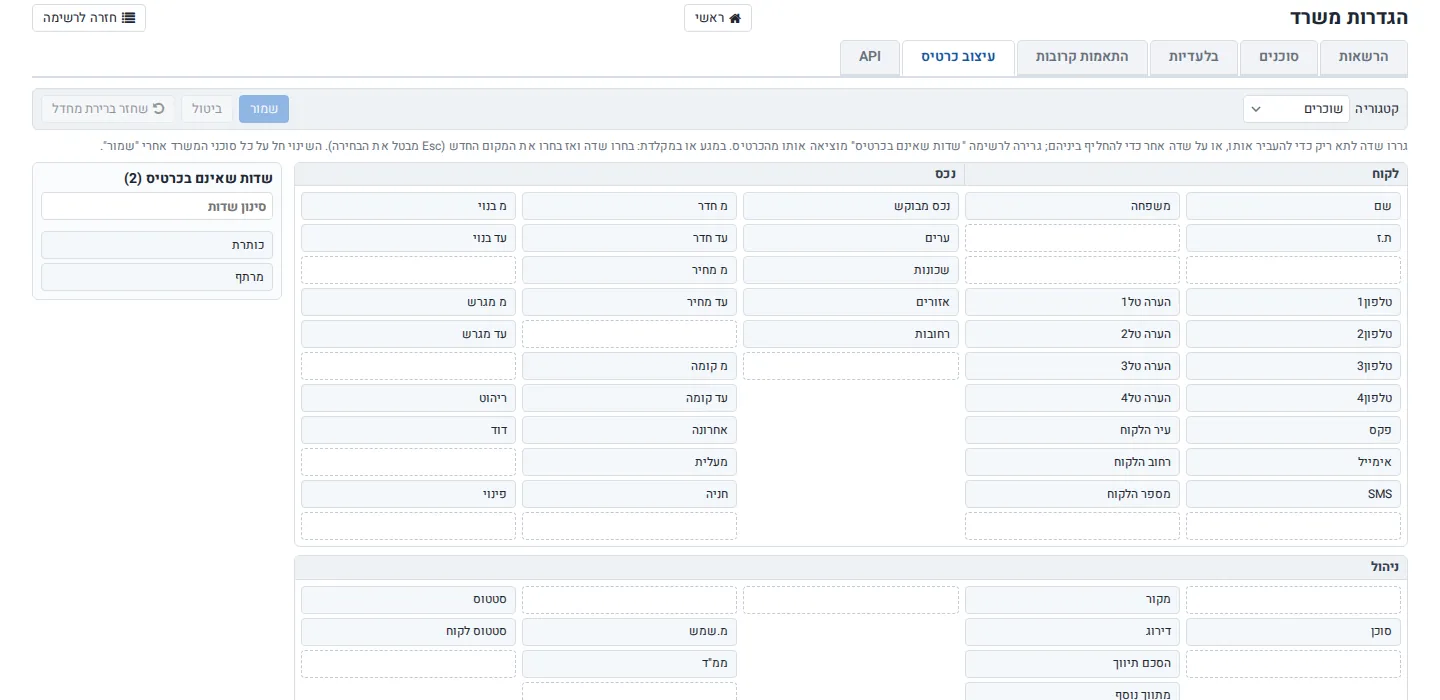Switch to the הרשאות tab

1363,57
